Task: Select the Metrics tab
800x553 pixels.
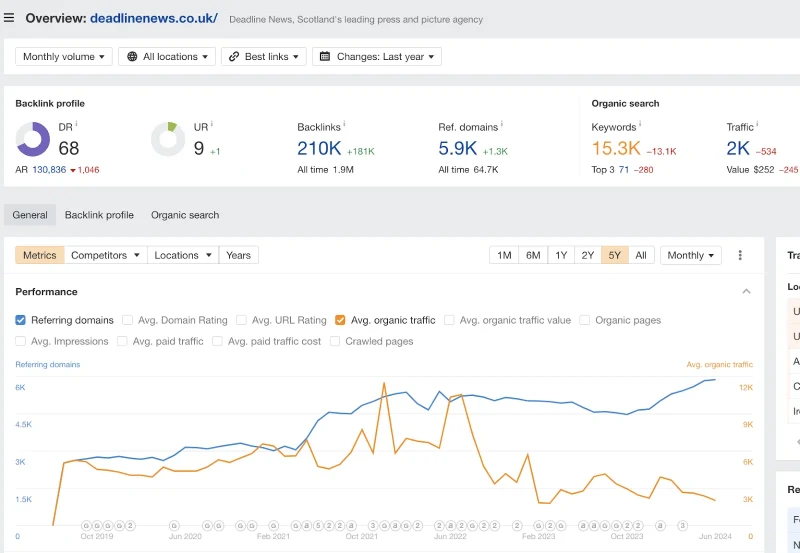Action: pos(40,255)
